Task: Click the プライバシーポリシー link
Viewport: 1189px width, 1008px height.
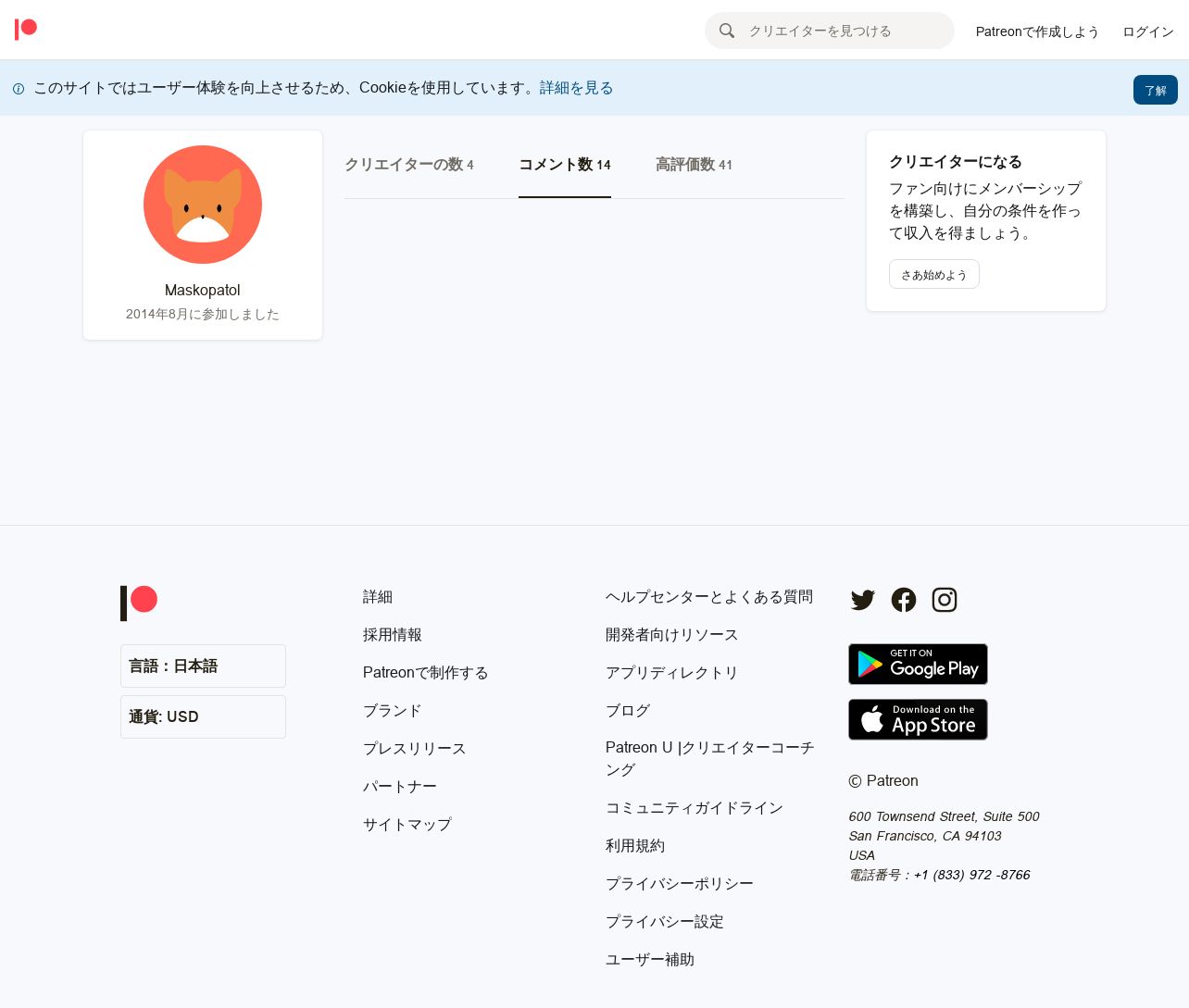Action: point(680,884)
